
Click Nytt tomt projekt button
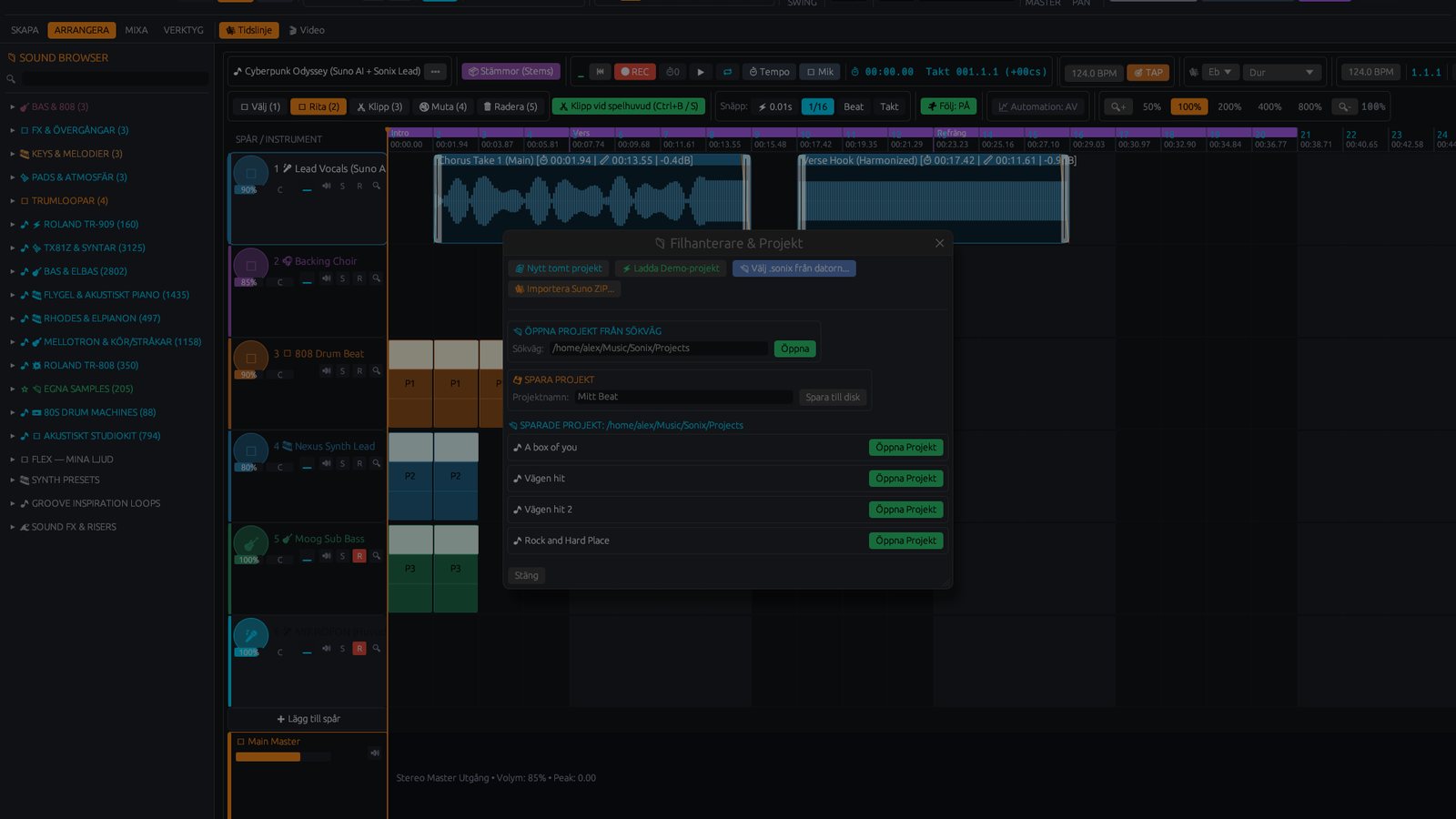(559, 268)
